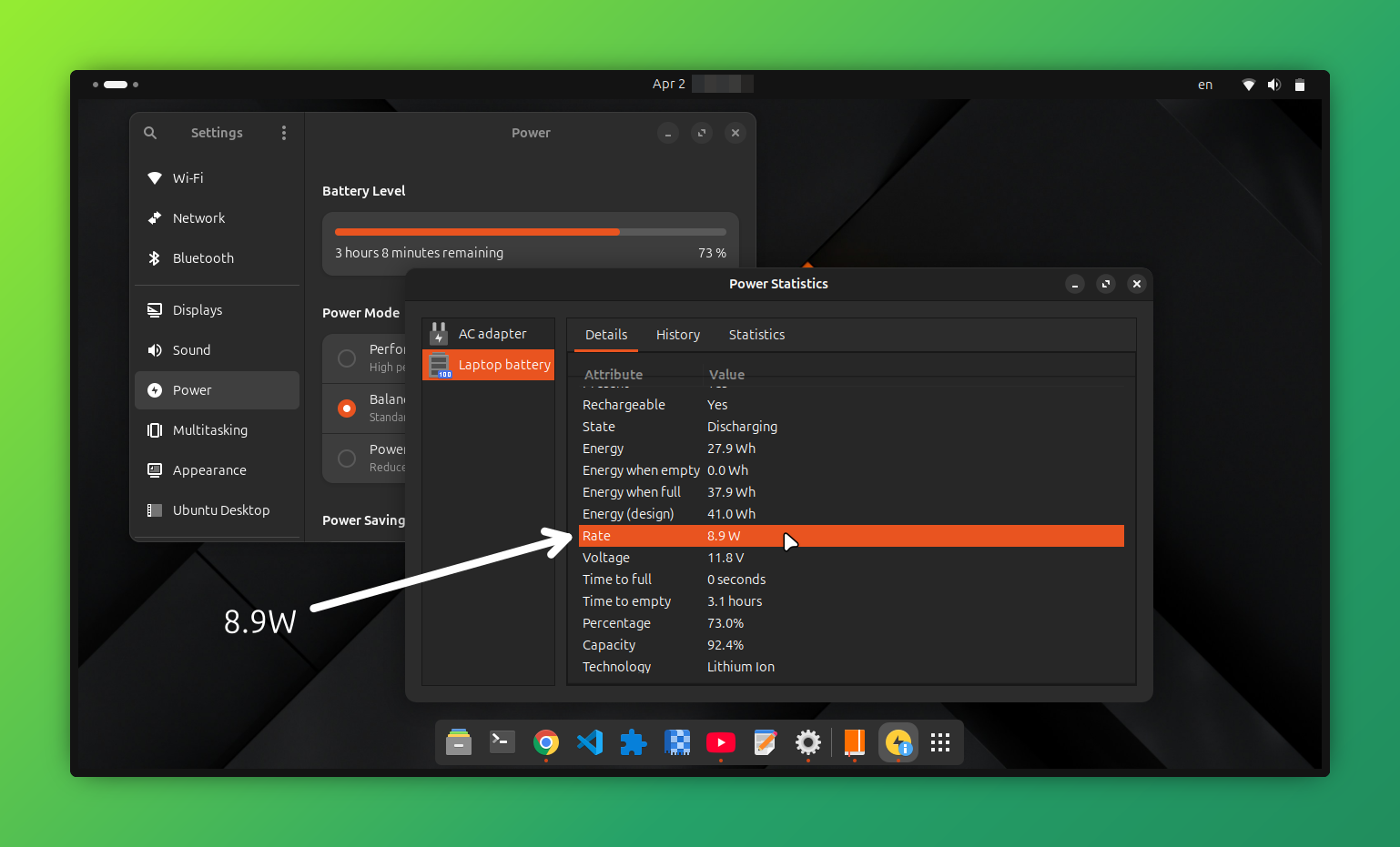Select the Balanced power mode radio
Viewport: 1400px width, 847px height.
coord(347,408)
